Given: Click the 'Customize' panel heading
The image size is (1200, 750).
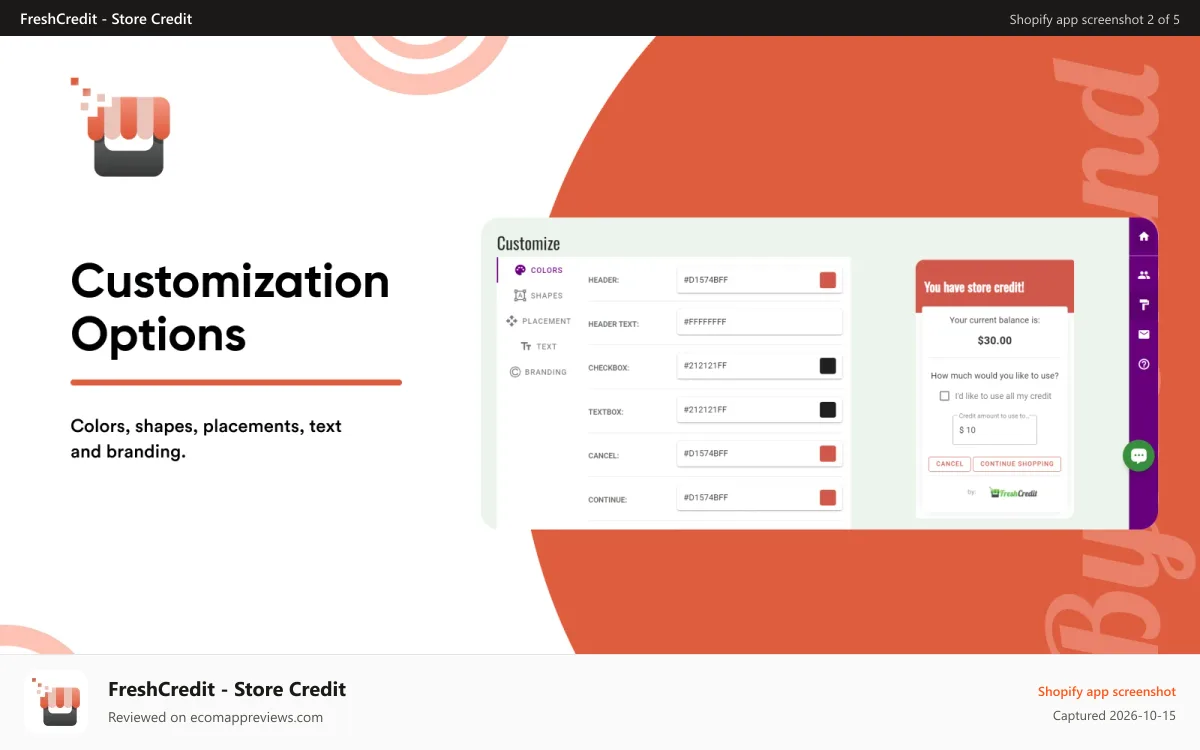Looking at the screenshot, I should 528,243.
